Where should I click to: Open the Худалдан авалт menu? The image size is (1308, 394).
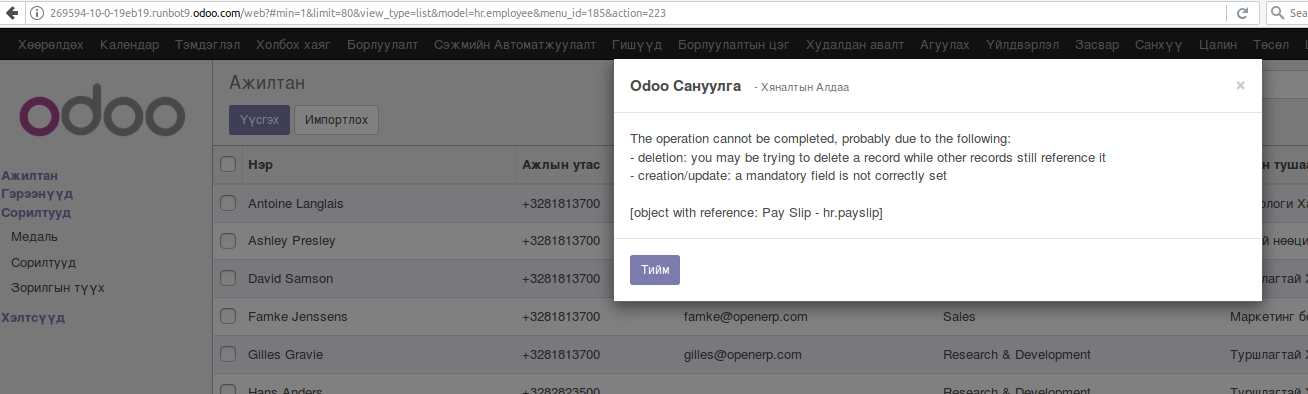[x=855, y=45]
